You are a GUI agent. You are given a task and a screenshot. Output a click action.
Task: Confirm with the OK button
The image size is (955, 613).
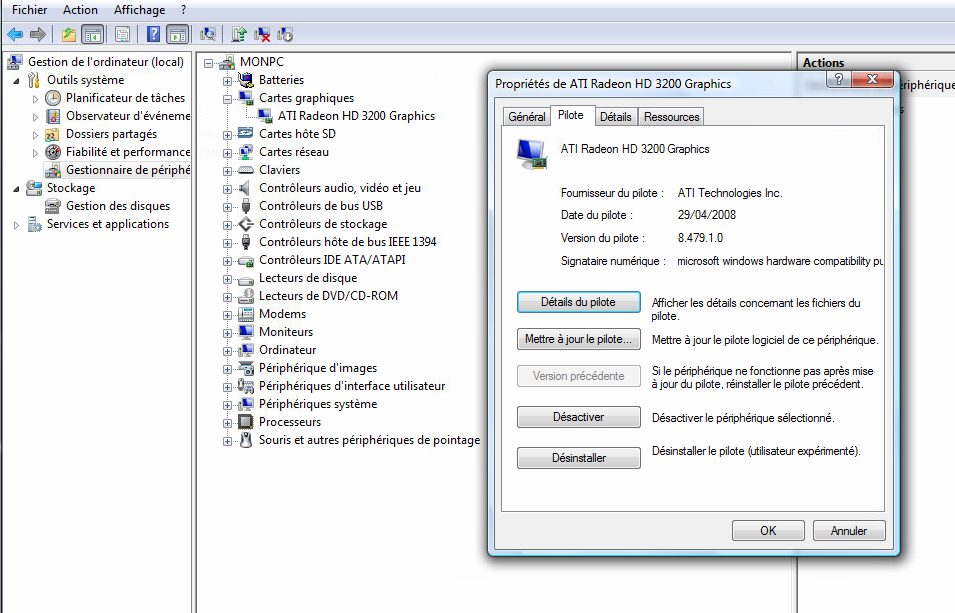(768, 531)
